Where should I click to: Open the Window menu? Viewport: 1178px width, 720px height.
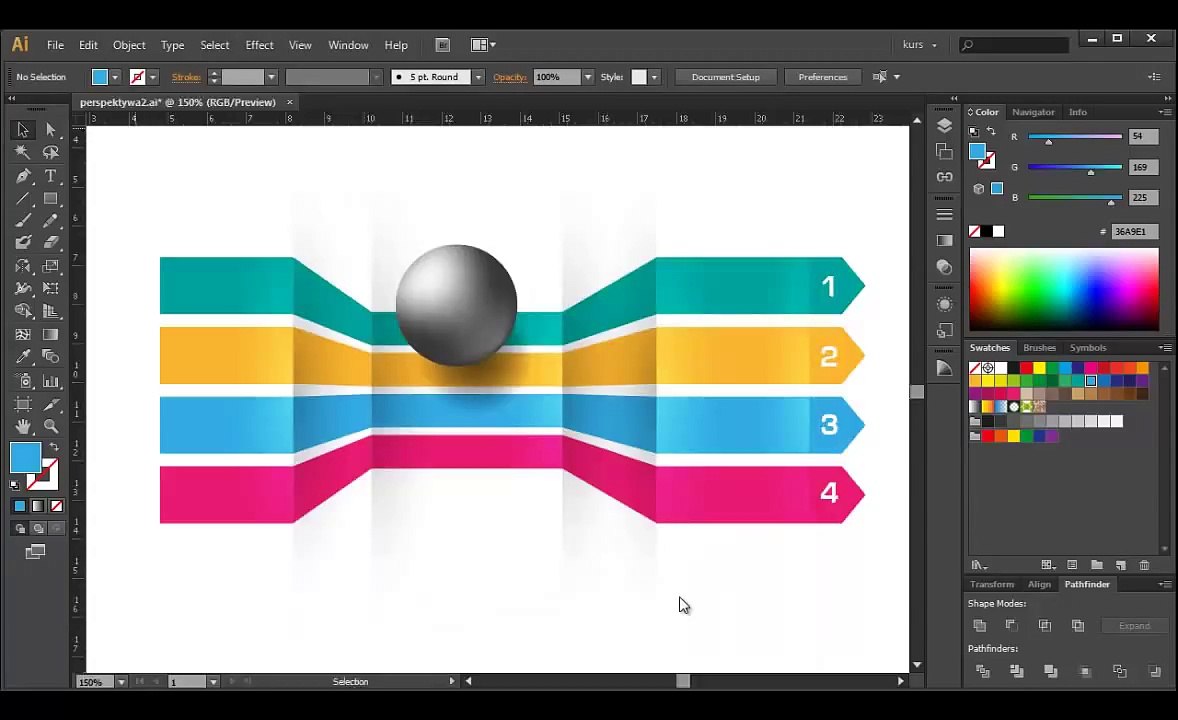348,45
